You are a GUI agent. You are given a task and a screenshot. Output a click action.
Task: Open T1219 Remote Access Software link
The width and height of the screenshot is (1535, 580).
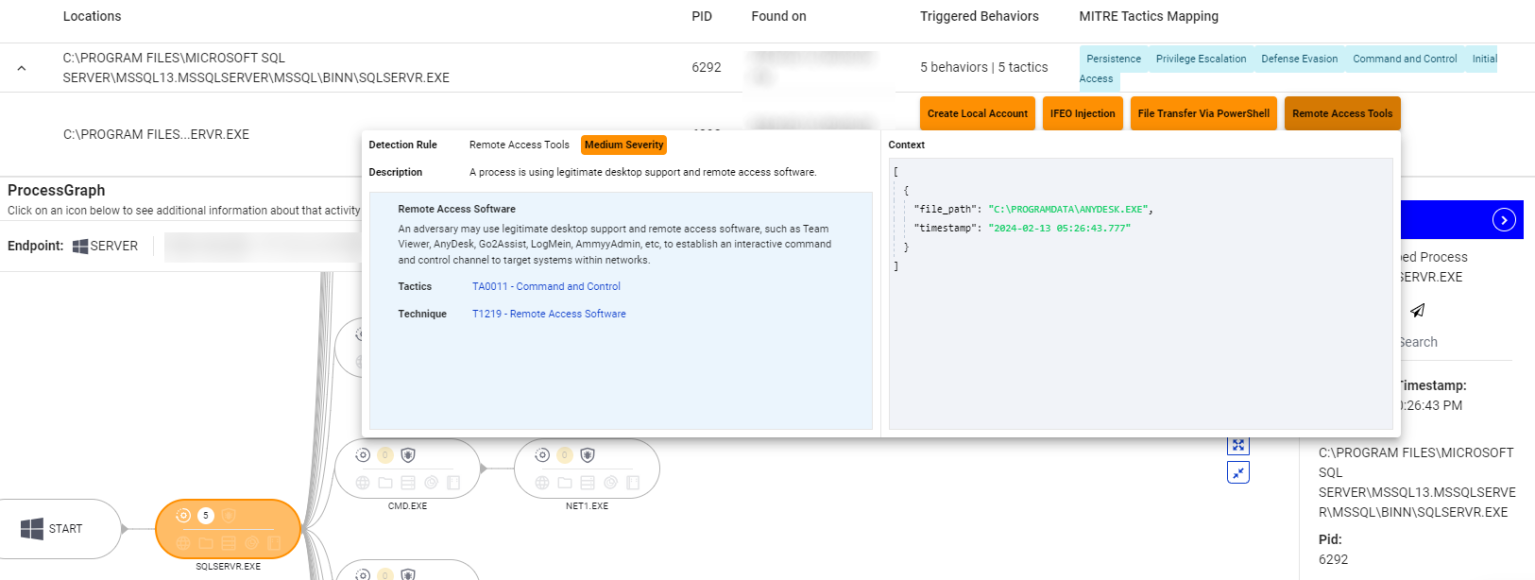coord(549,314)
